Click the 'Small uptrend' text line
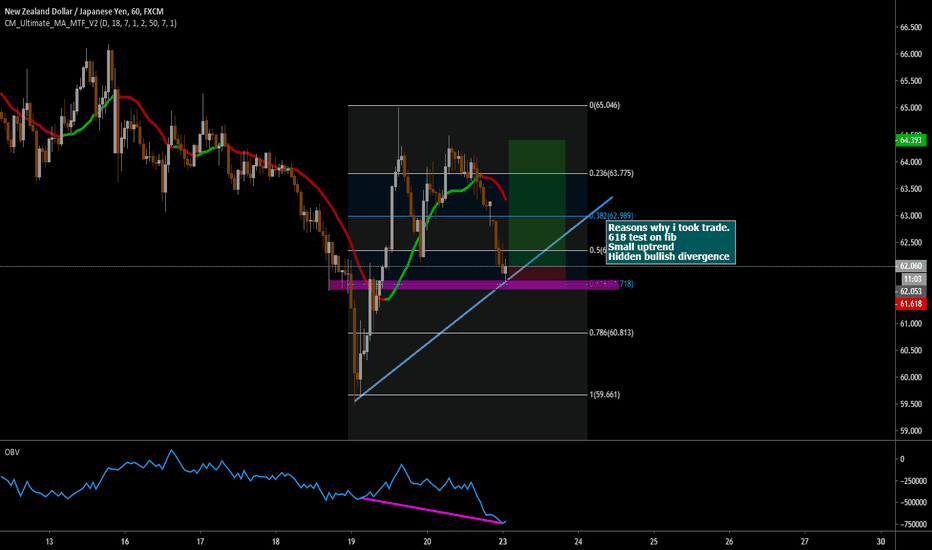 [x=641, y=247]
